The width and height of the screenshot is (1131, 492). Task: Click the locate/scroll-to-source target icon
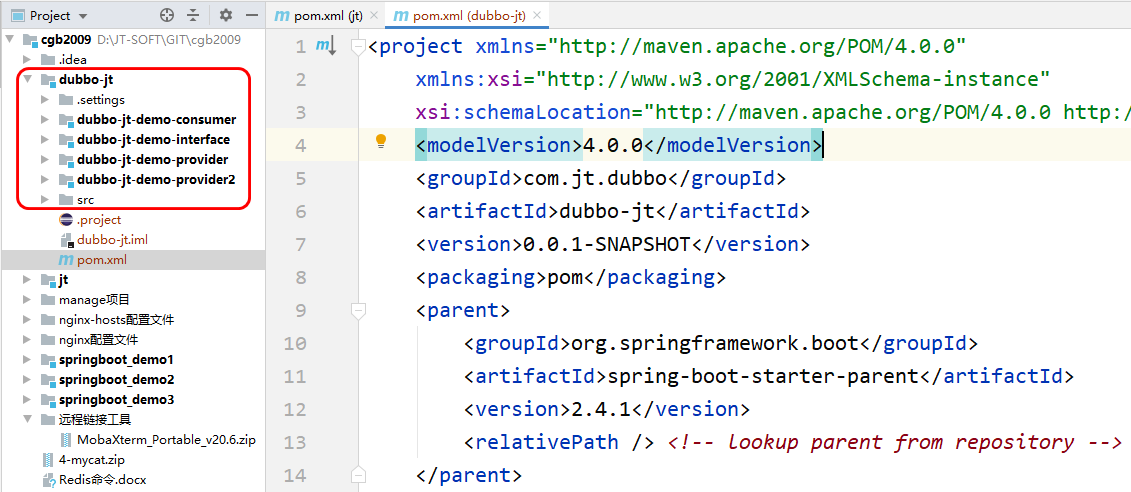167,15
